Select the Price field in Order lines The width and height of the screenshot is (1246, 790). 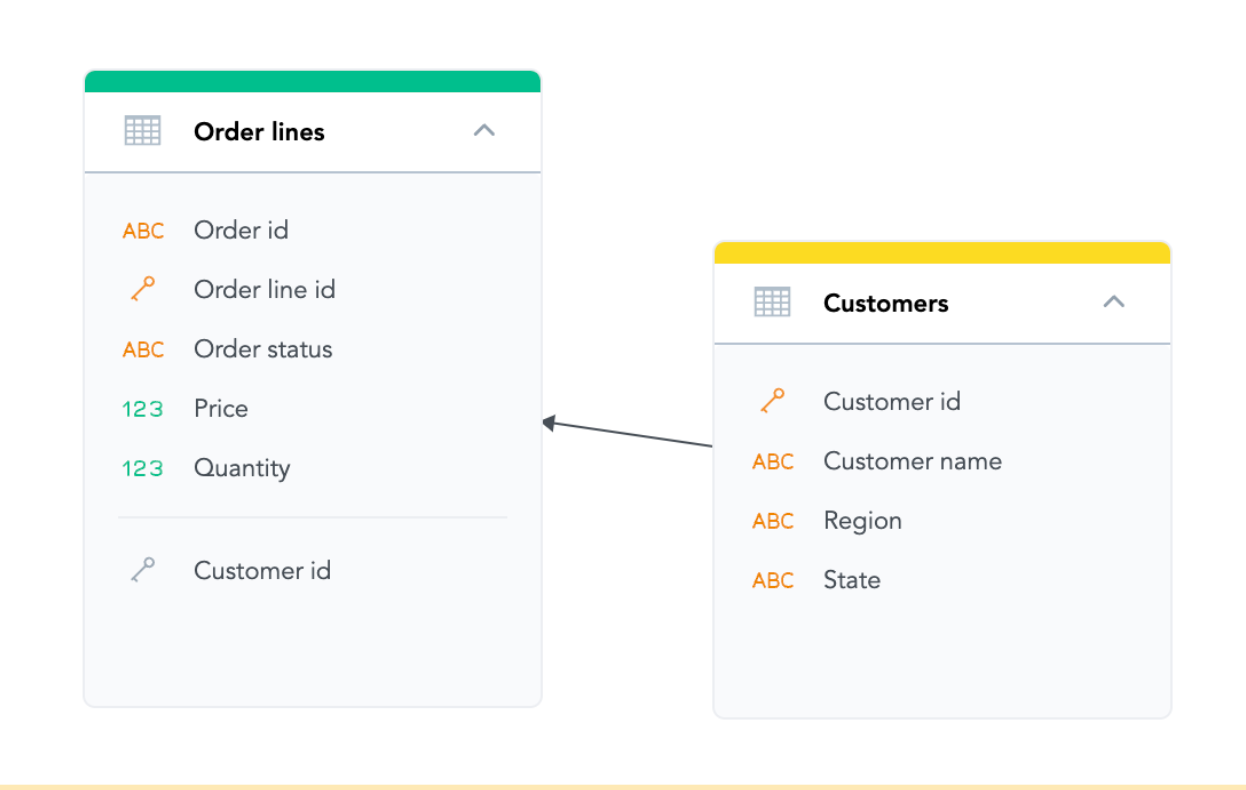[x=220, y=408]
